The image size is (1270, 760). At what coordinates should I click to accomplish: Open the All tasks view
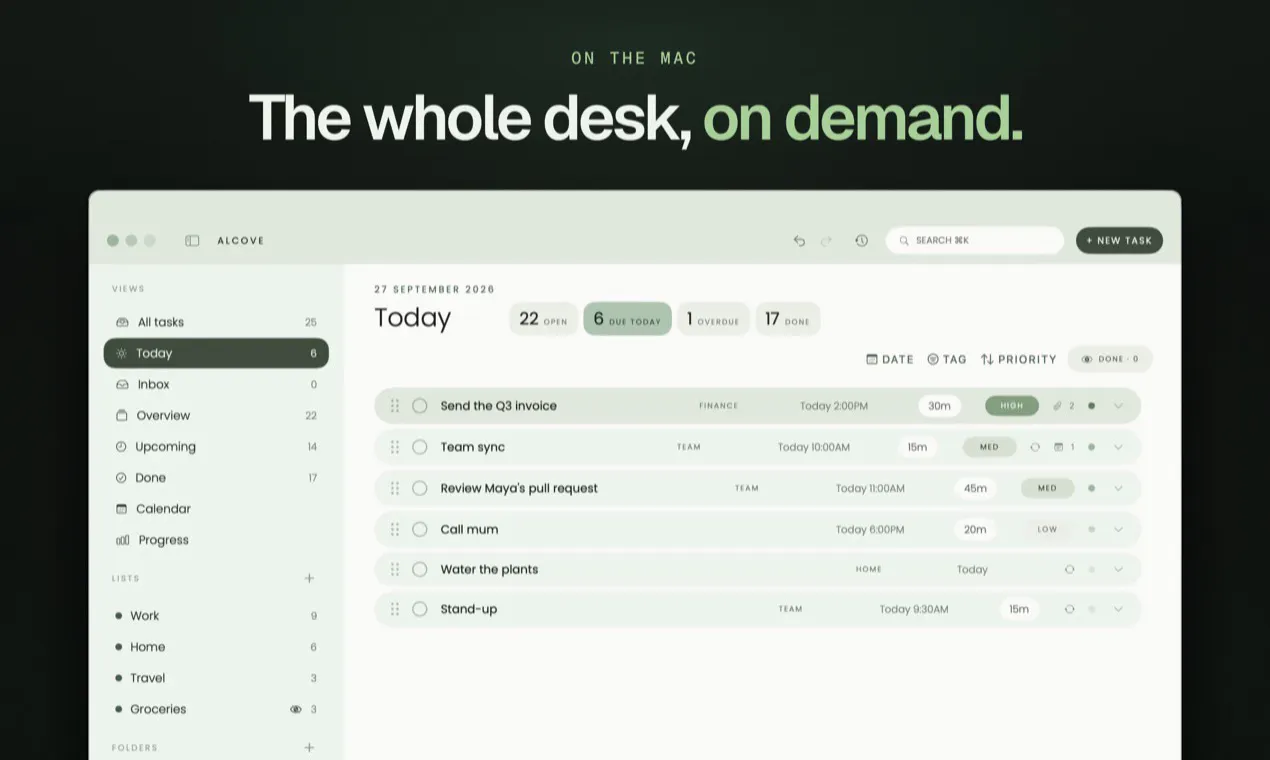tap(216, 322)
